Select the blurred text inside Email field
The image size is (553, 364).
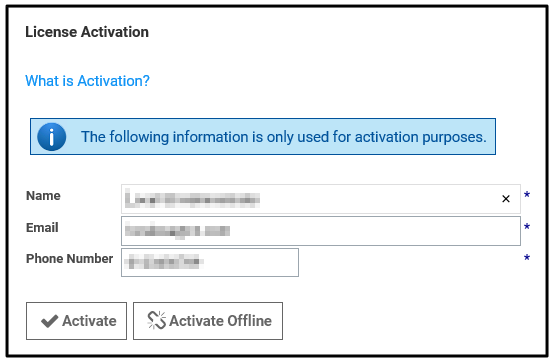(177, 231)
